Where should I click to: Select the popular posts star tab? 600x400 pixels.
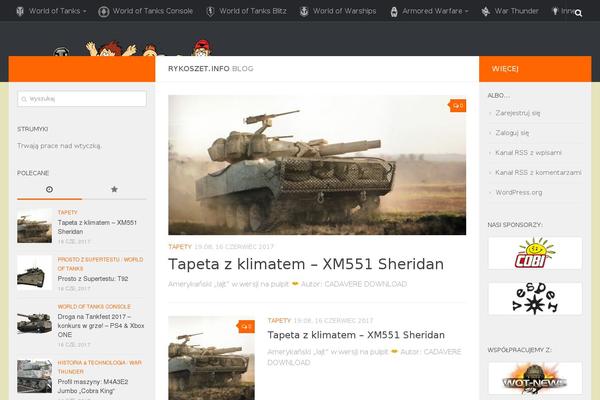pos(114,189)
